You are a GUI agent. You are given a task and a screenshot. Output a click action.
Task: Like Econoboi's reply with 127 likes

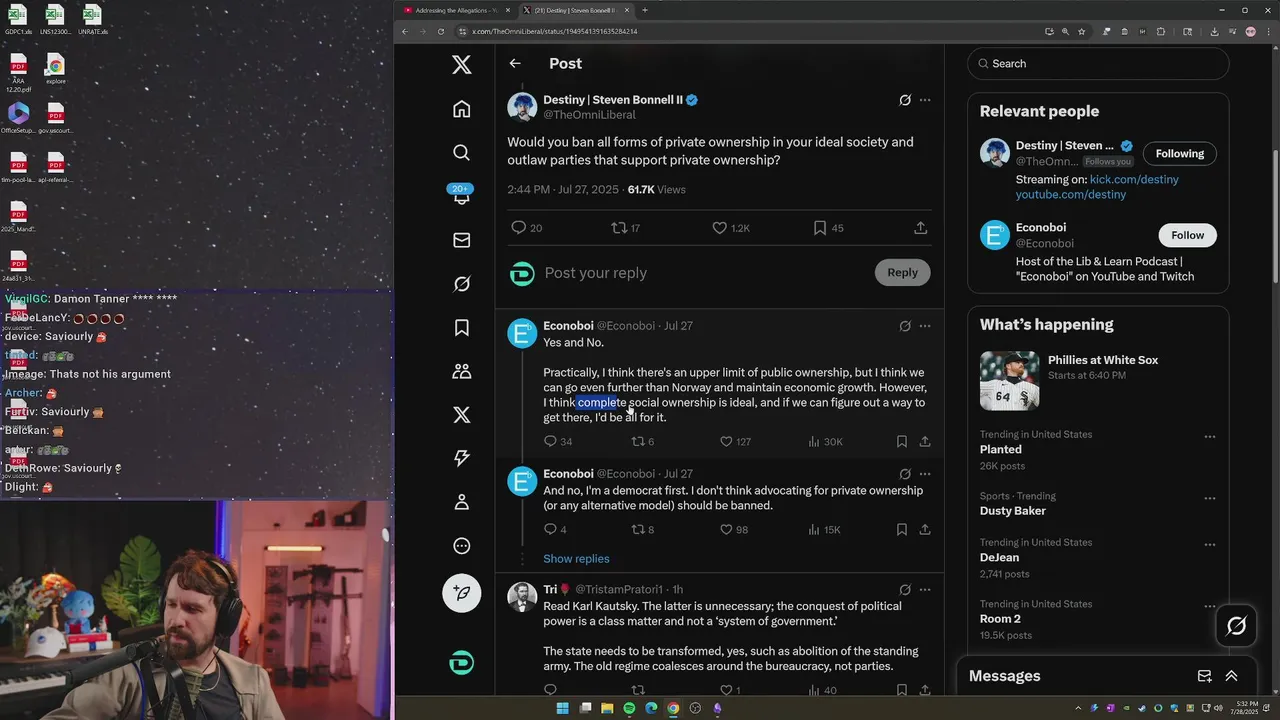(727, 441)
